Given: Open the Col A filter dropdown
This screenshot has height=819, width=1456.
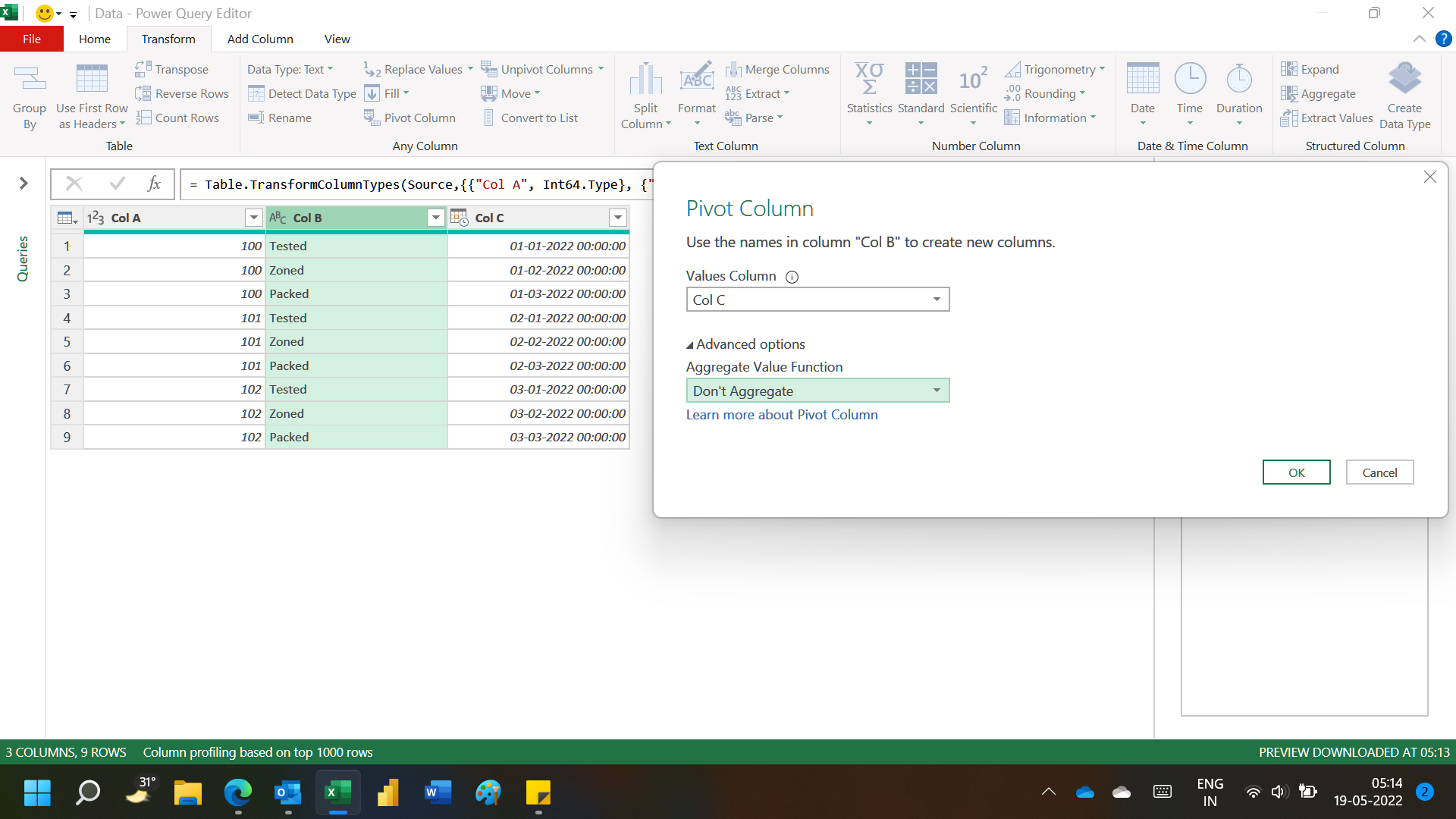Looking at the screenshot, I should [x=254, y=218].
